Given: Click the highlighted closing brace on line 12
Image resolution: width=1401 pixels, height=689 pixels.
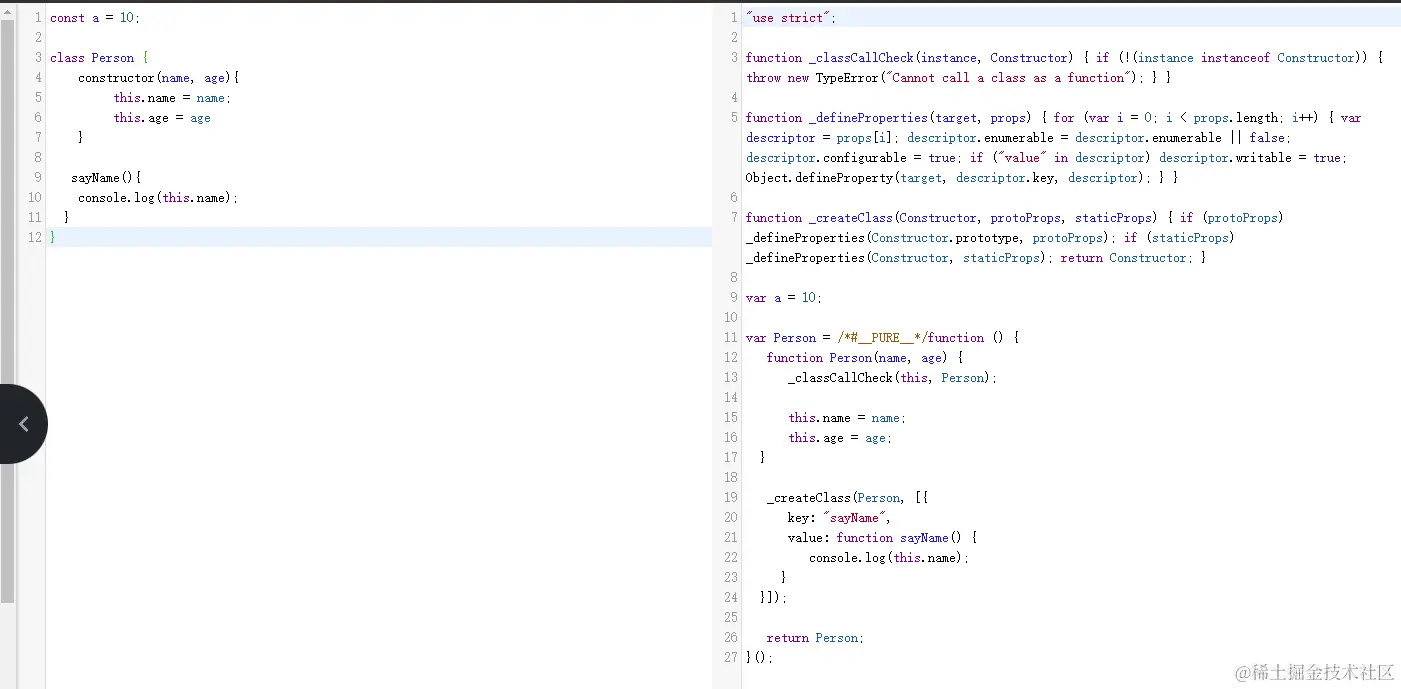Looking at the screenshot, I should (53, 238).
